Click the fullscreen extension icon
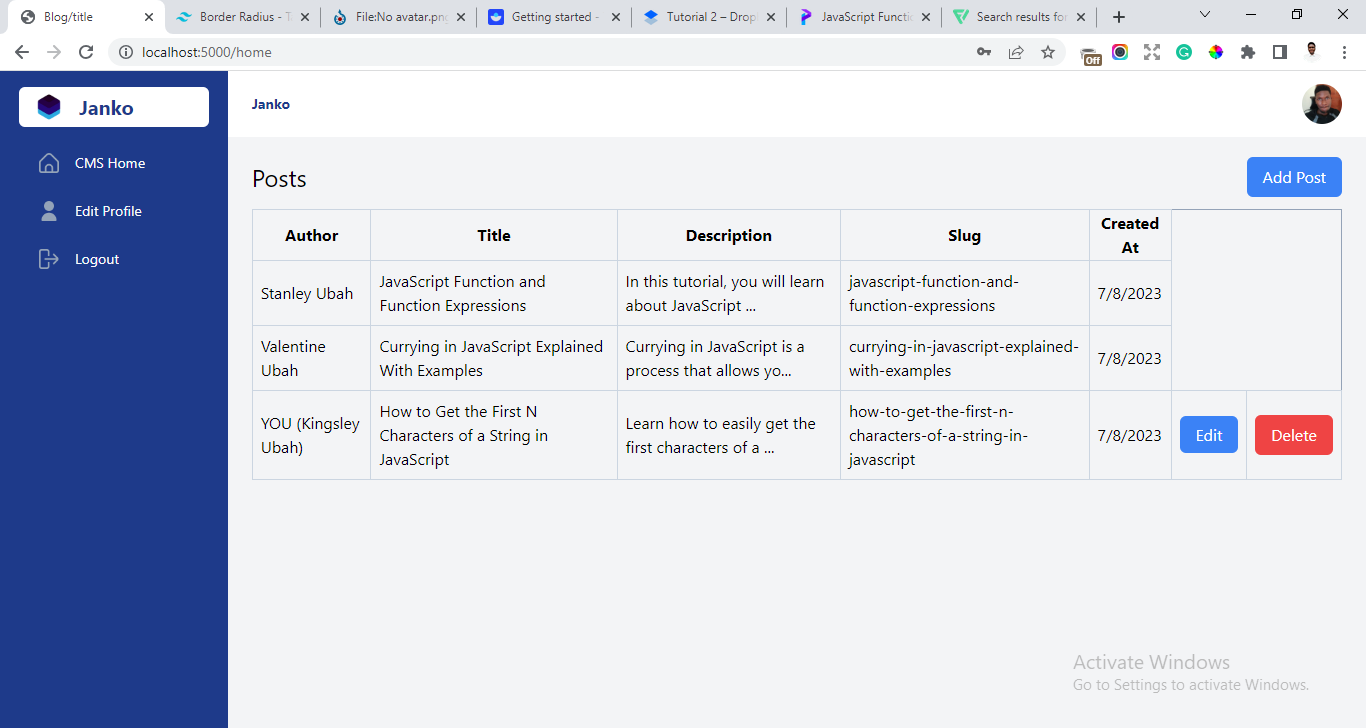 point(1151,51)
